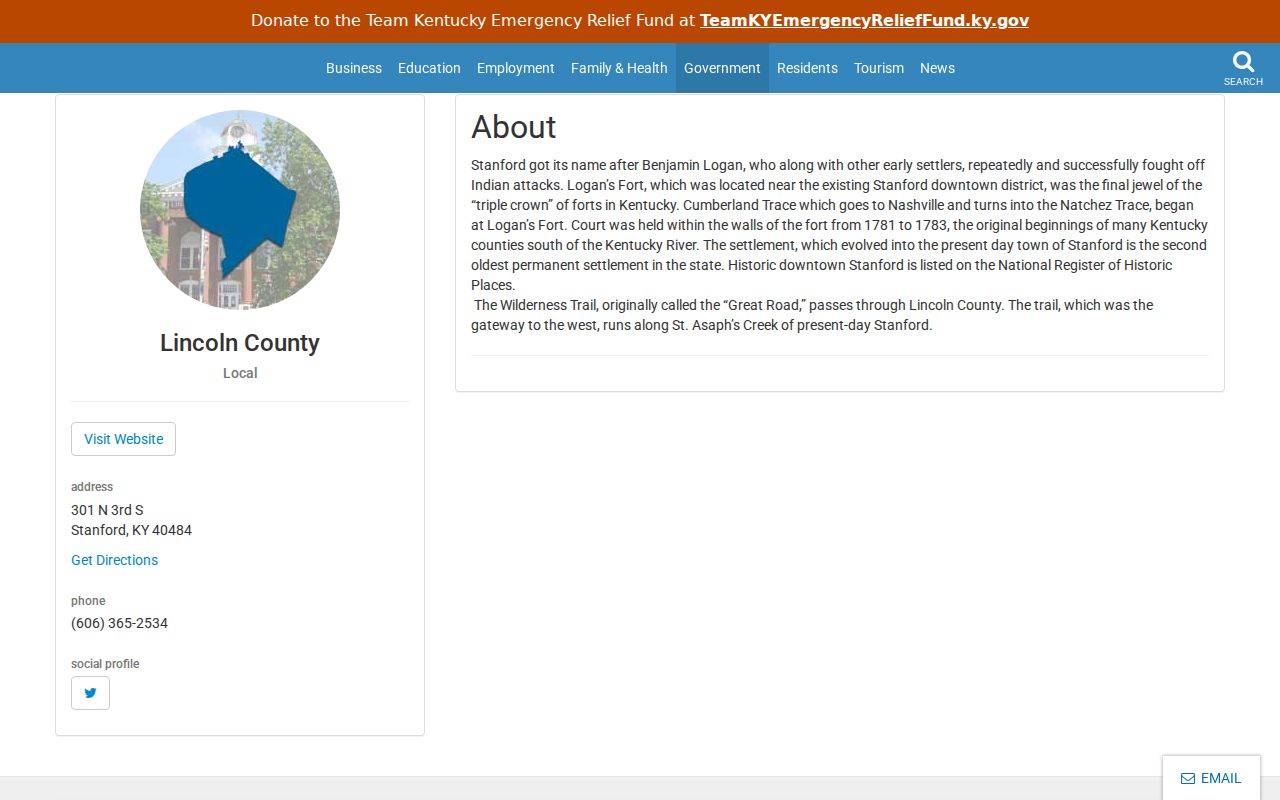Click the Lincoln County heading
Screen dimensions: 1280x800
(x=240, y=343)
